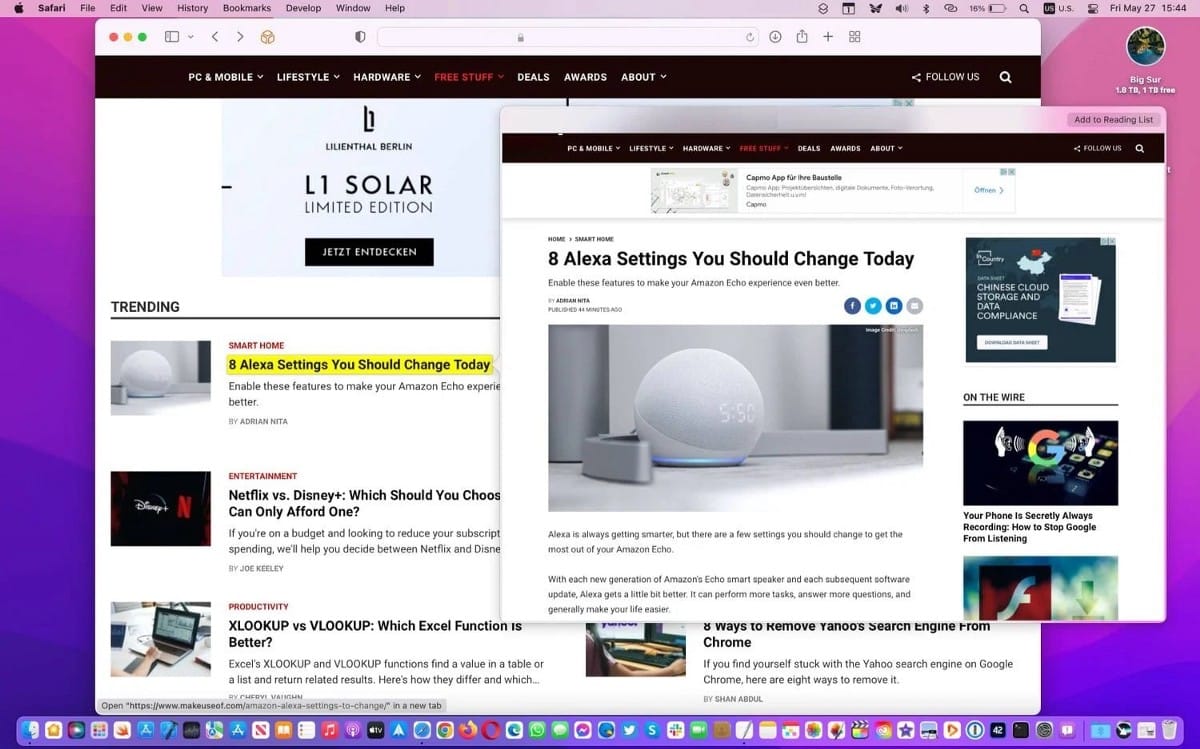Share the Alexa article to Facebook

coord(852,305)
